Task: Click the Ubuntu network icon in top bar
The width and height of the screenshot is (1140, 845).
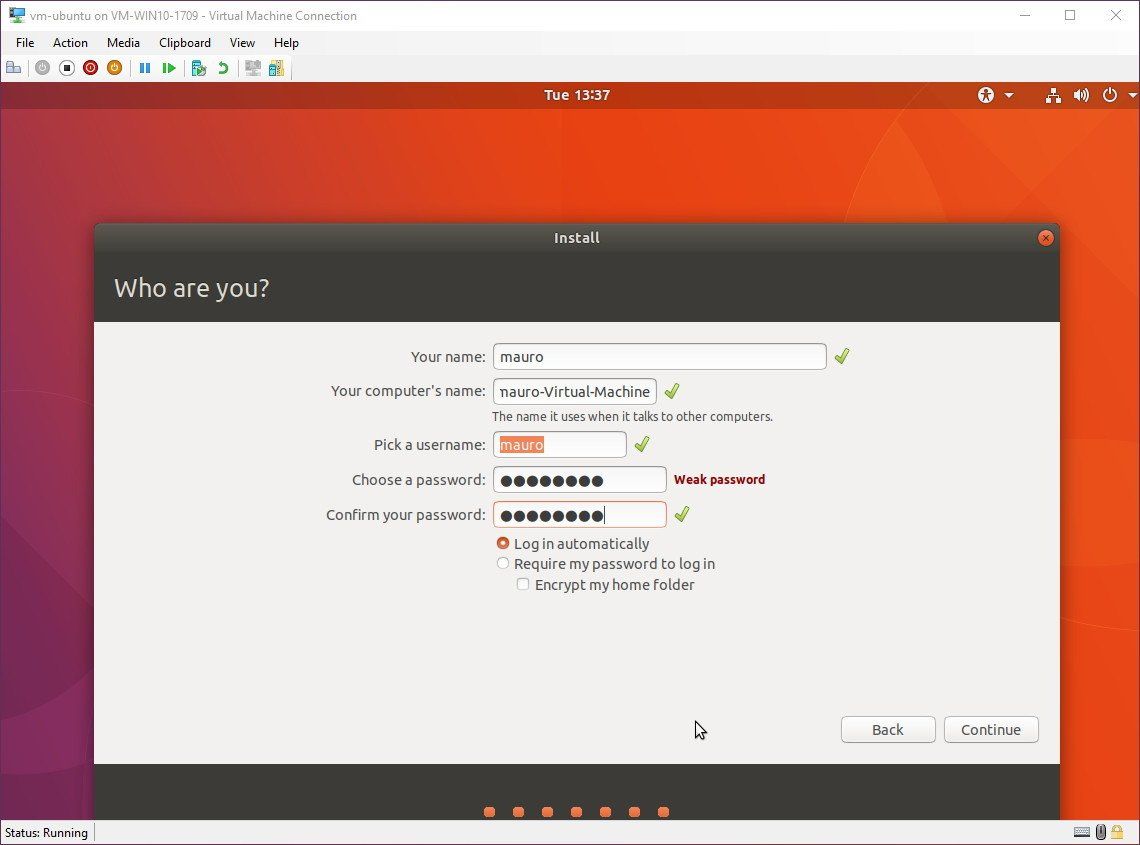Action: pyautogui.click(x=1053, y=95)
